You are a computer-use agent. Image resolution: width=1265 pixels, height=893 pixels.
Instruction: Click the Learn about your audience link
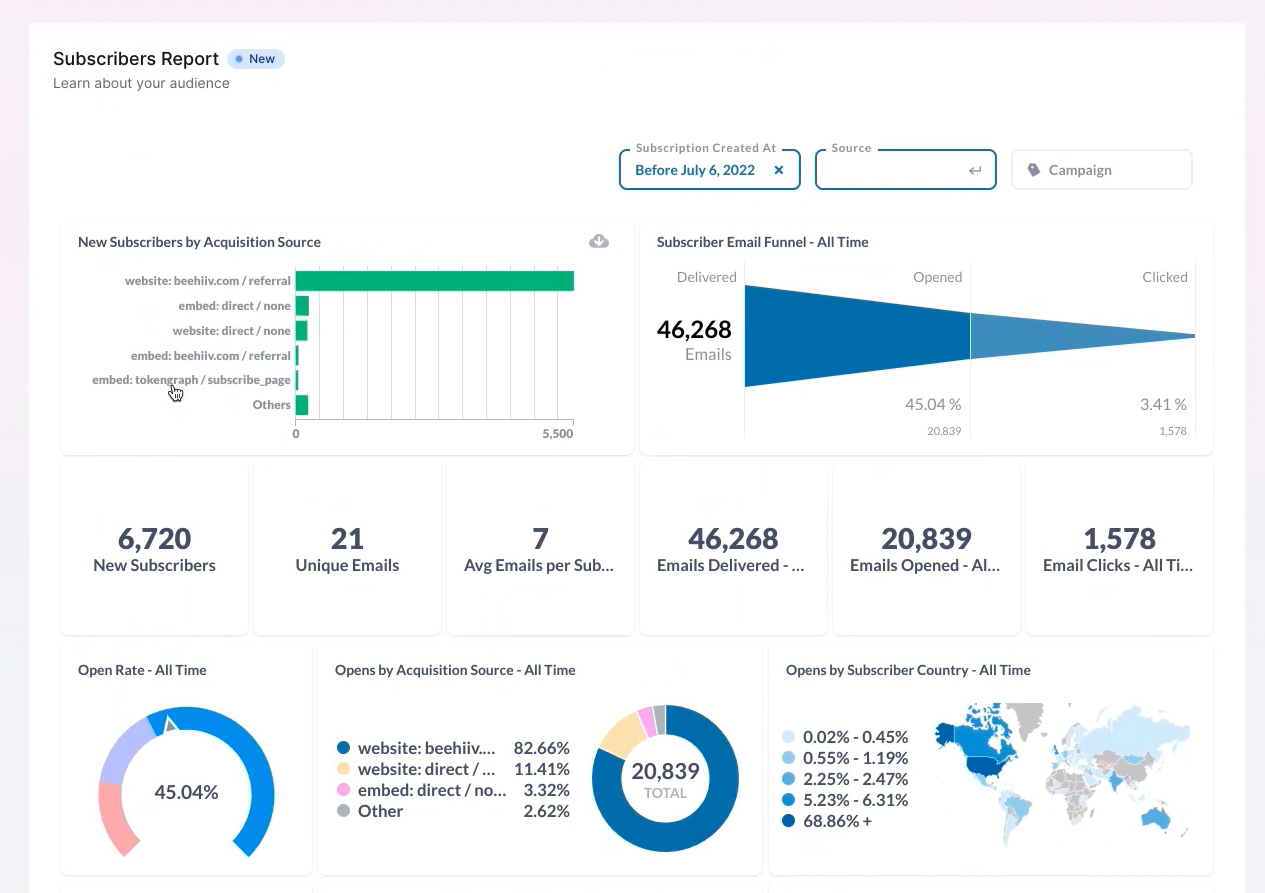[x=141, y=83]
